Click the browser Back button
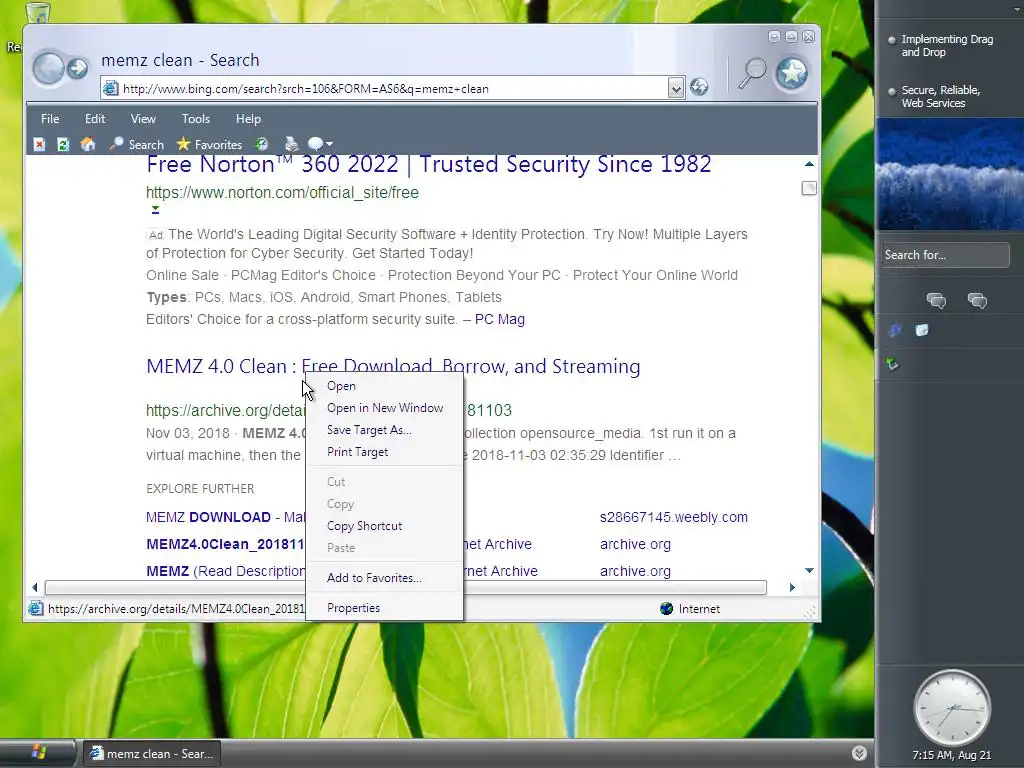The width and height of the screenshot is (1024, 768). (x=48, y=69)
